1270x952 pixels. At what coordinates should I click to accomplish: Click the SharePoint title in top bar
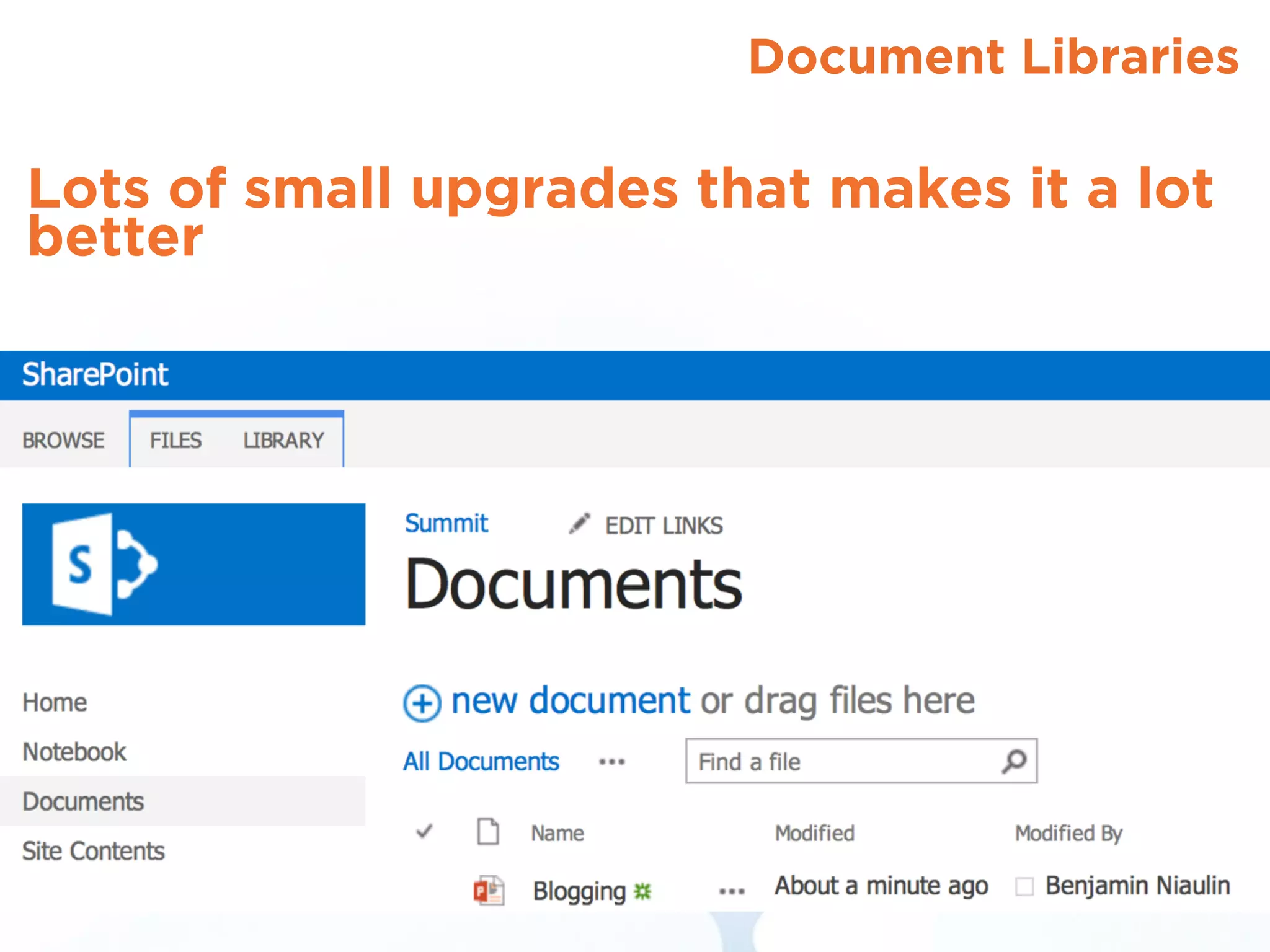click(x=95, y=374)
